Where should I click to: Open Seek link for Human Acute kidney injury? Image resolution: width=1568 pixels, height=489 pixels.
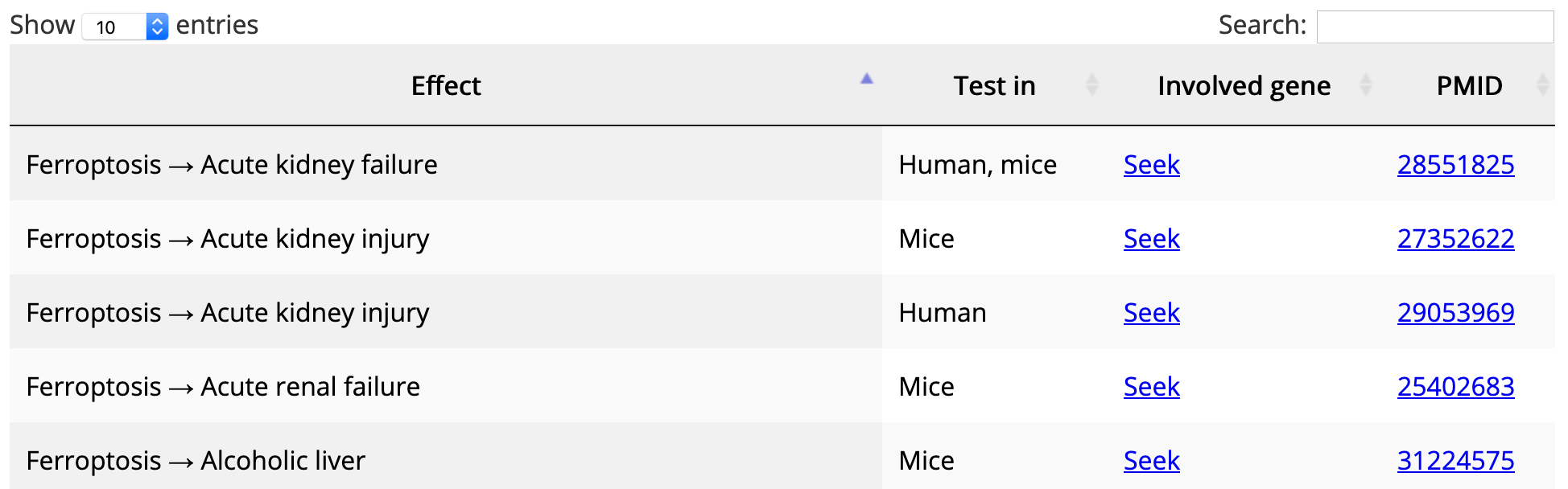1152,312
